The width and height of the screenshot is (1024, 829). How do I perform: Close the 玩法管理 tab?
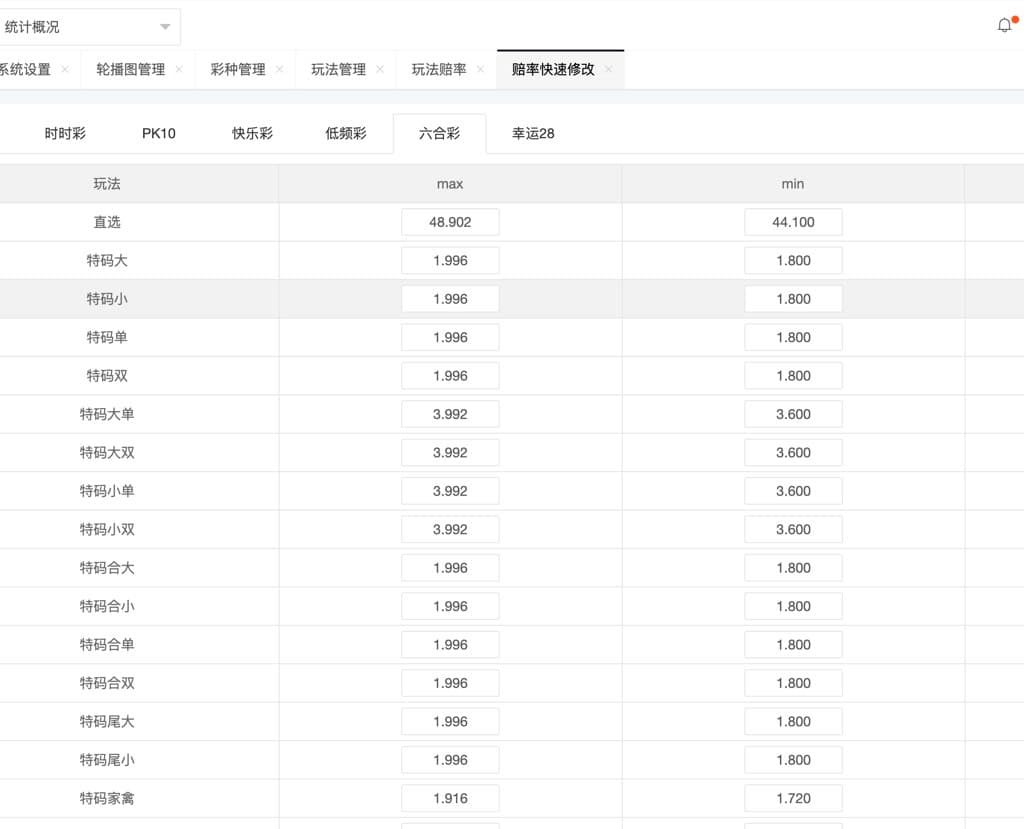coord(380,70)
